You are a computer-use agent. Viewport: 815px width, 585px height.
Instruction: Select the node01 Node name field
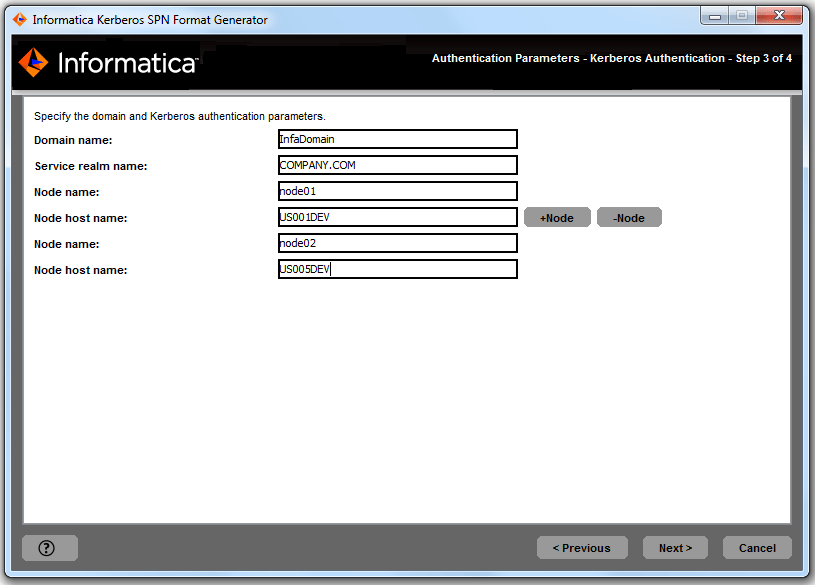[397, 191]
